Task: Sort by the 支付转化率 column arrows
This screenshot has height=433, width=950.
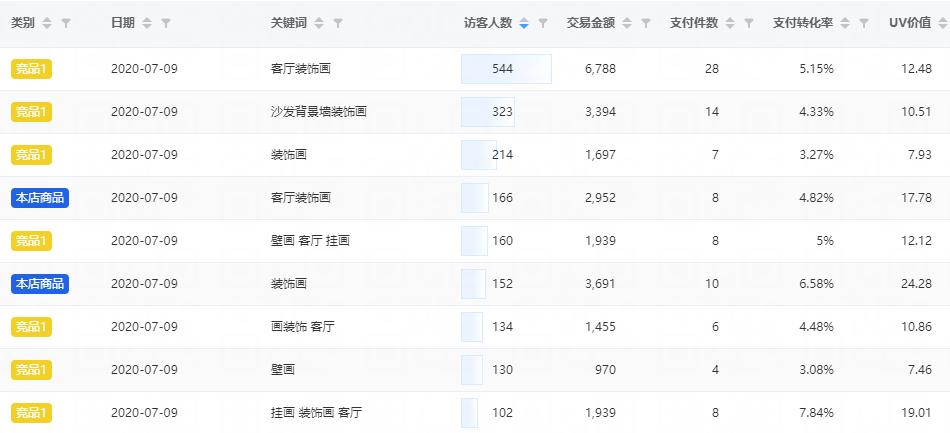Action: click(x=845, y=23)
